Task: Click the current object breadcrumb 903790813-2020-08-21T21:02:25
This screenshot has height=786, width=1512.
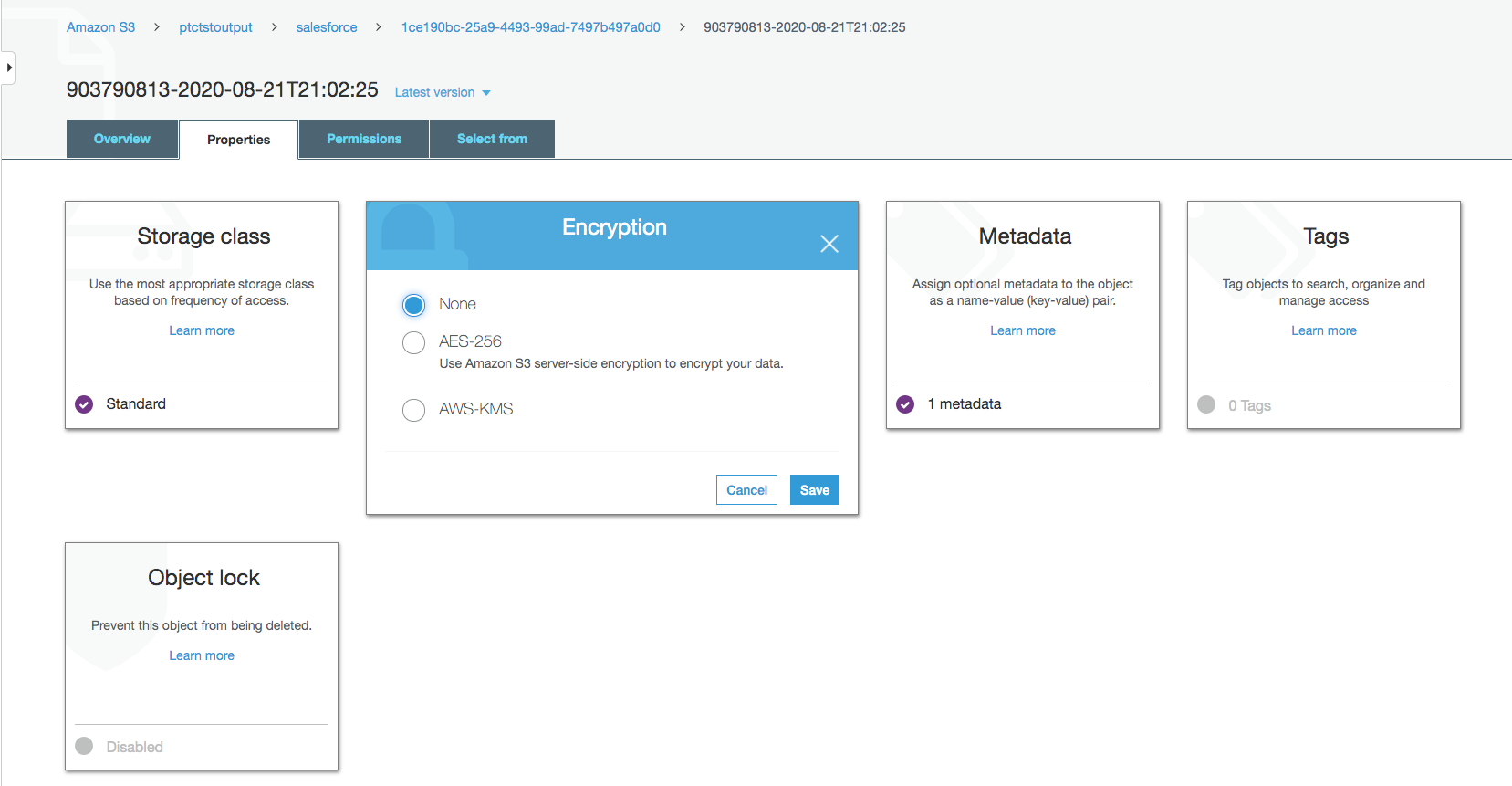Action: pyautogui.click(x=805, y=27)
